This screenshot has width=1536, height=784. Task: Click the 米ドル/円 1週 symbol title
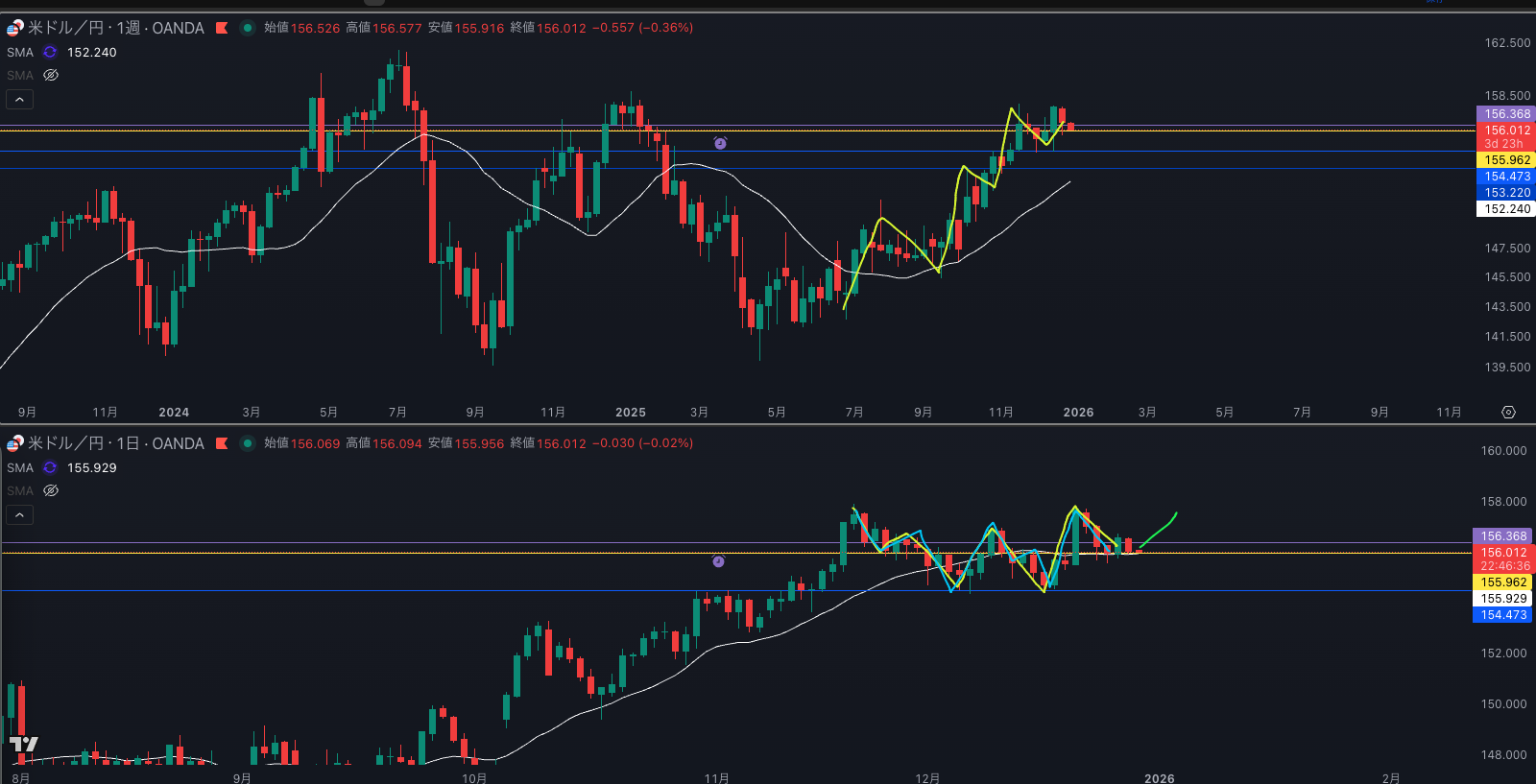tap(115, 28)
